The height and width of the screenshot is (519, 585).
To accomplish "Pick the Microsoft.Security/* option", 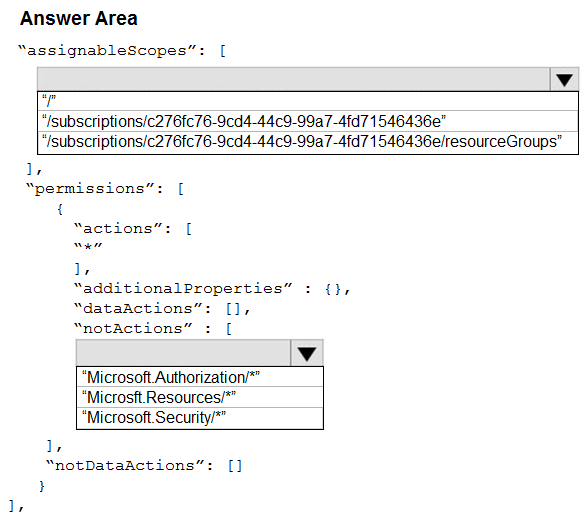I will click(200, 418).
